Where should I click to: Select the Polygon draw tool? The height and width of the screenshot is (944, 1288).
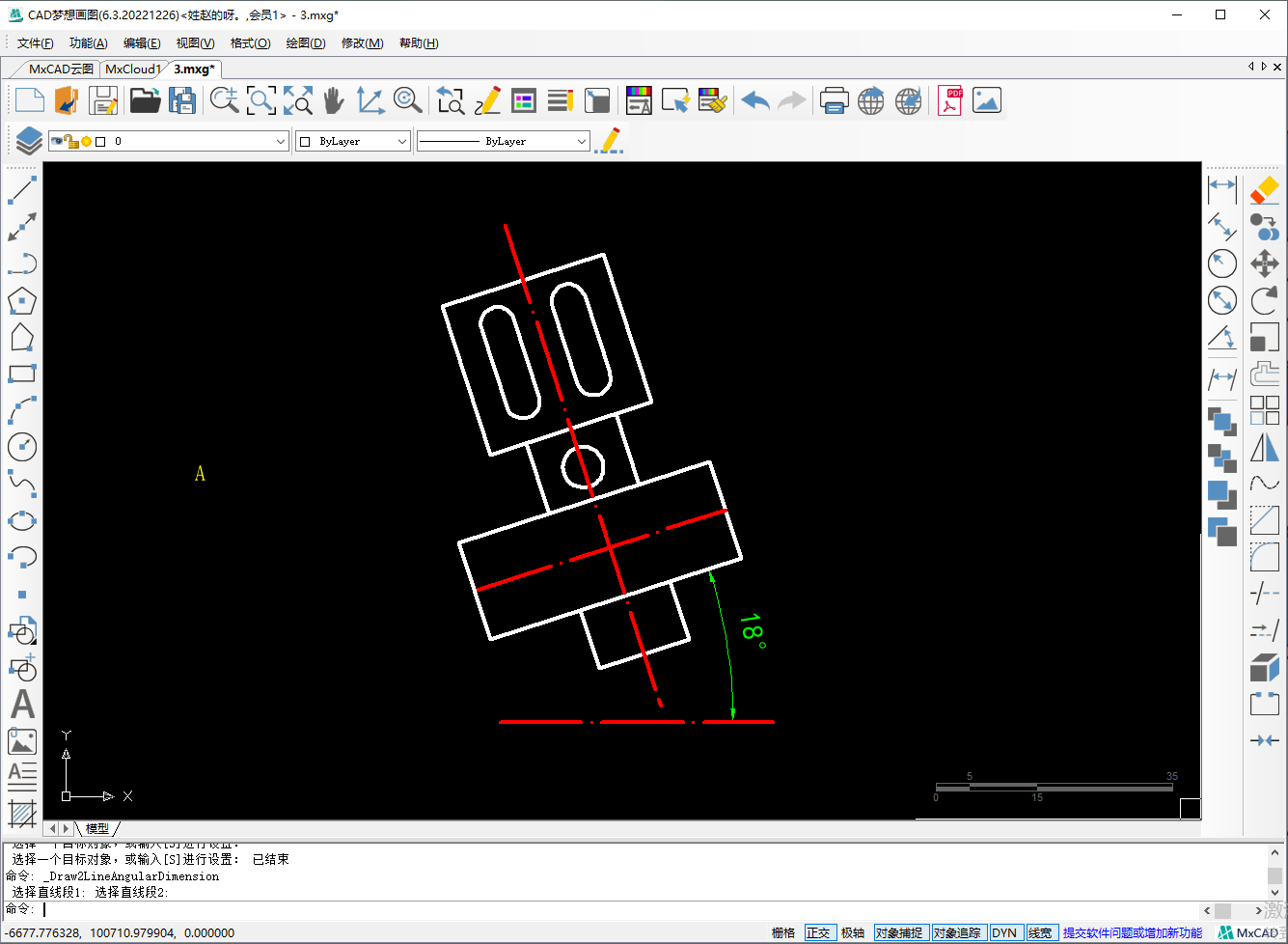(x=21, y=301)
